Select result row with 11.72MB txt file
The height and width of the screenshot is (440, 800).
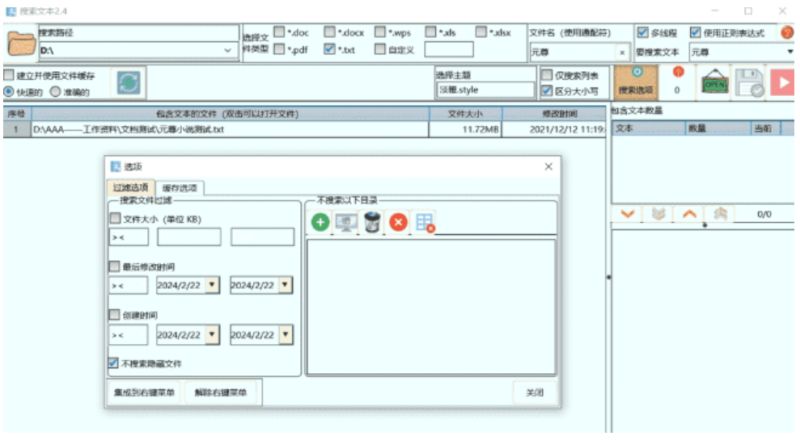point(305,130)
